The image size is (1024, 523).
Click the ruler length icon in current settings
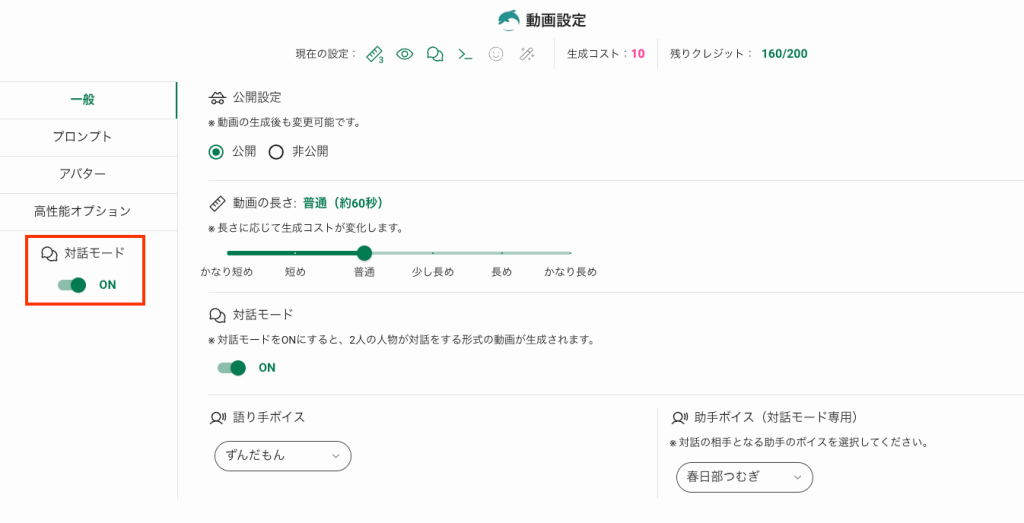point(375,54)
